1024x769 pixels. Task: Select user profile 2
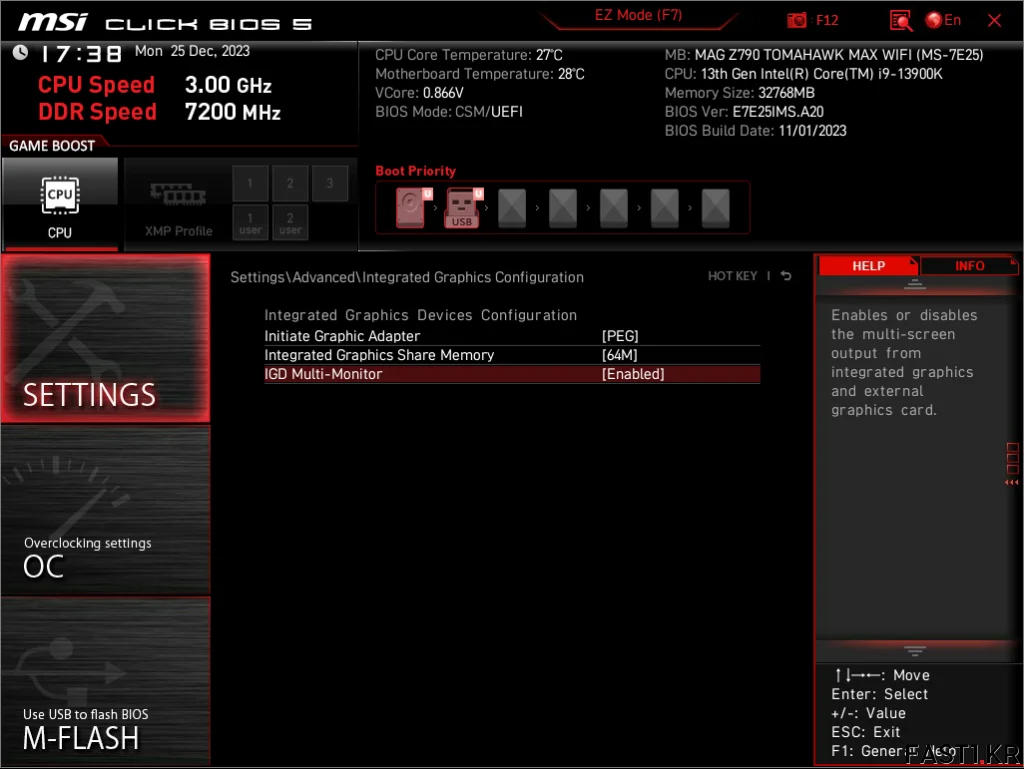coord(290,223)
